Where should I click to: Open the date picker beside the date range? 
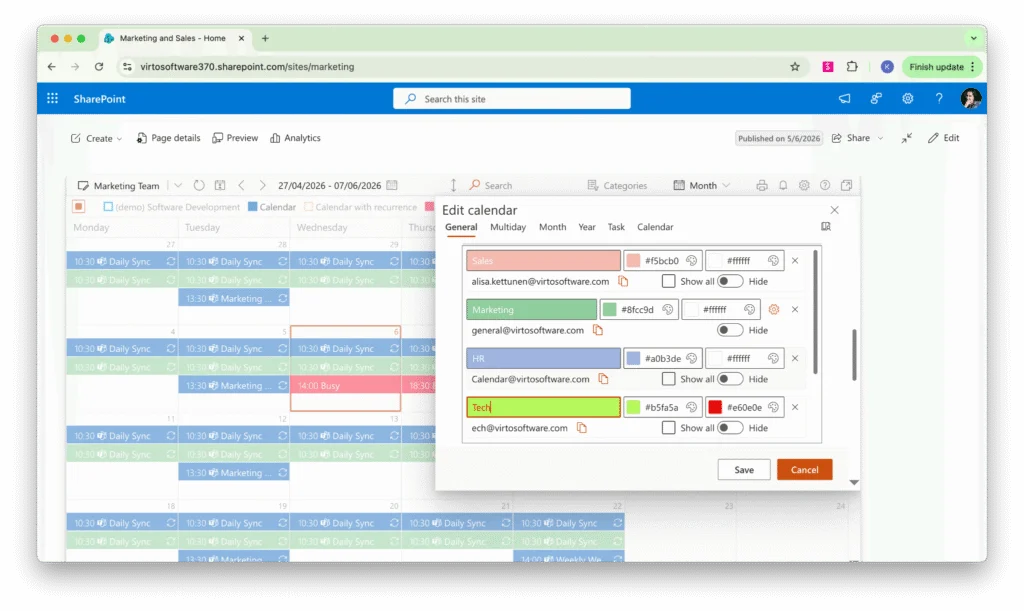click(x=392, y=185)
